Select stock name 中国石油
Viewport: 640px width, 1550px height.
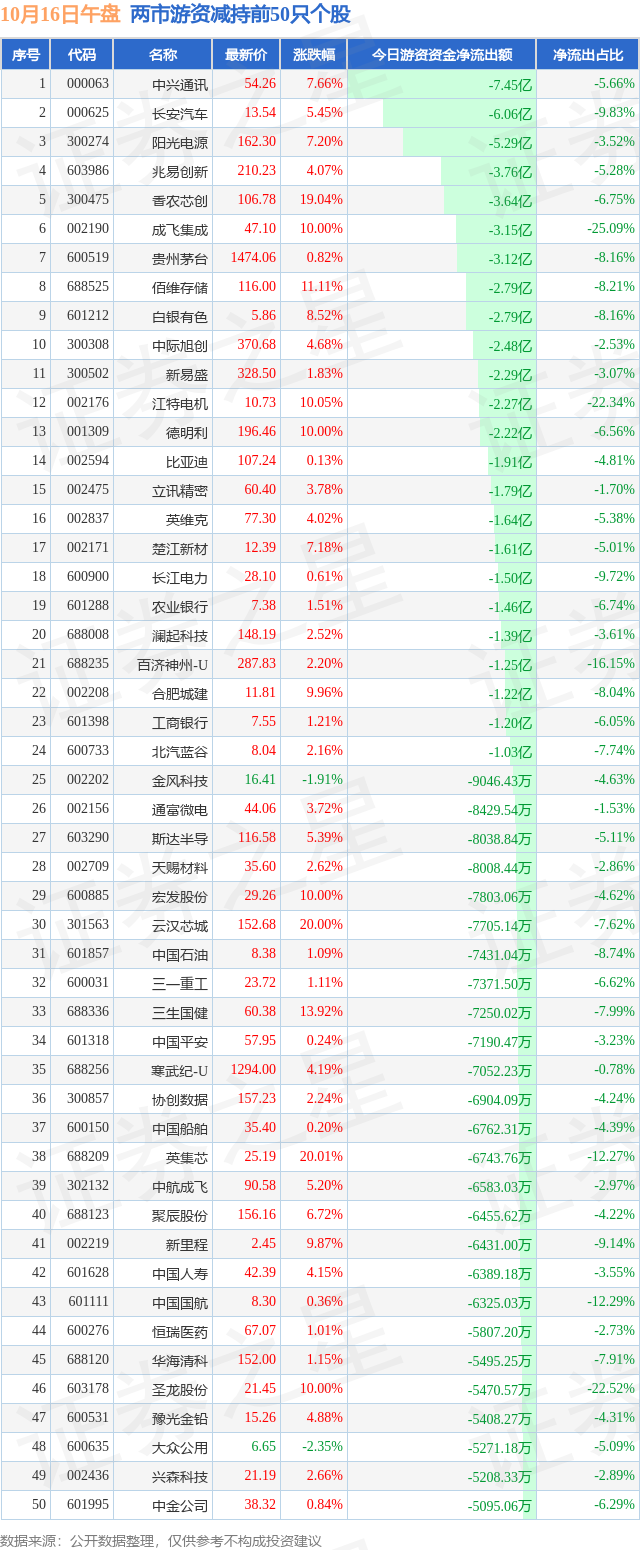(180, 954)
